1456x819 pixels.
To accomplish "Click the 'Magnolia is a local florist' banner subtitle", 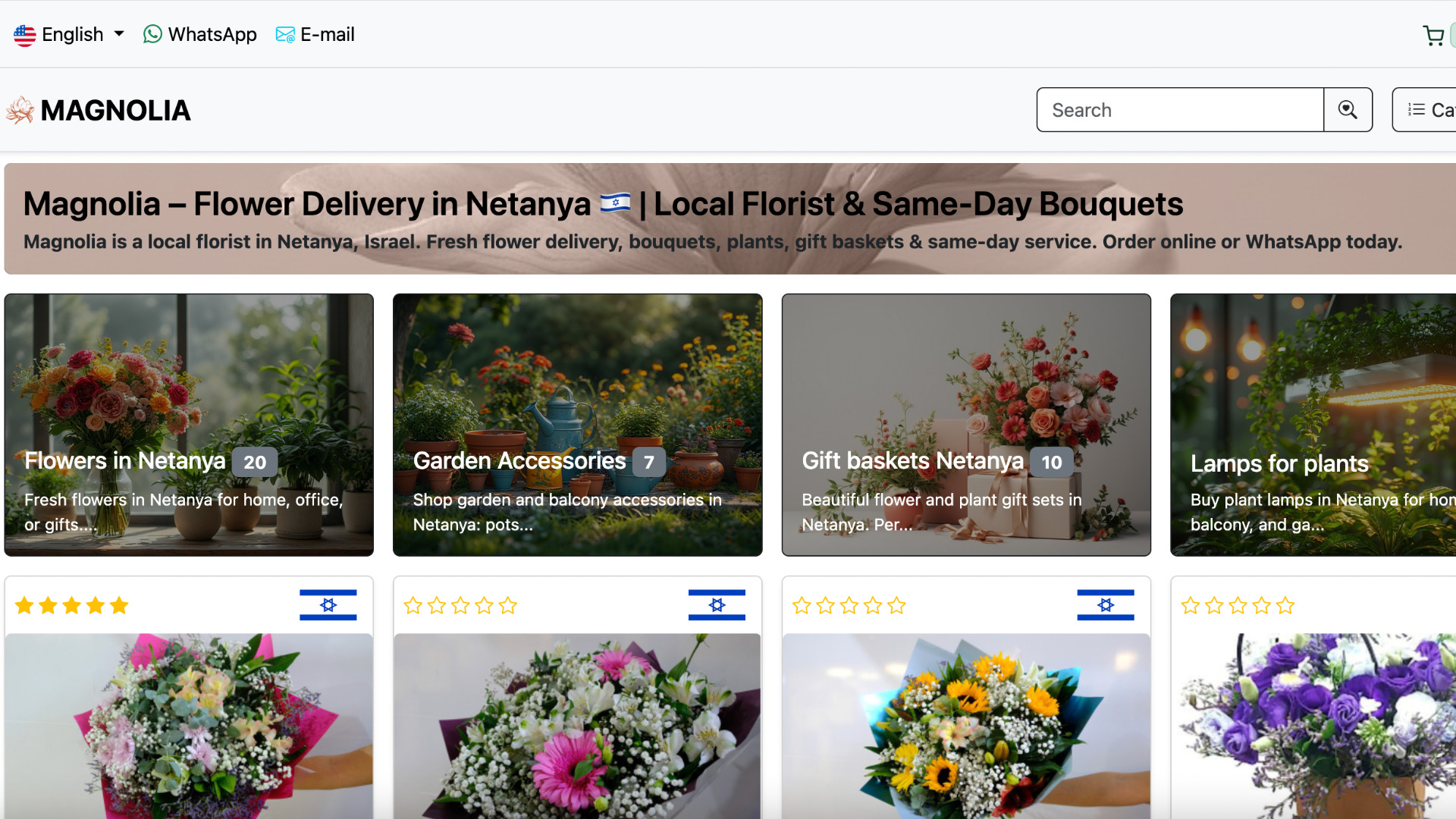I will 713,242.
